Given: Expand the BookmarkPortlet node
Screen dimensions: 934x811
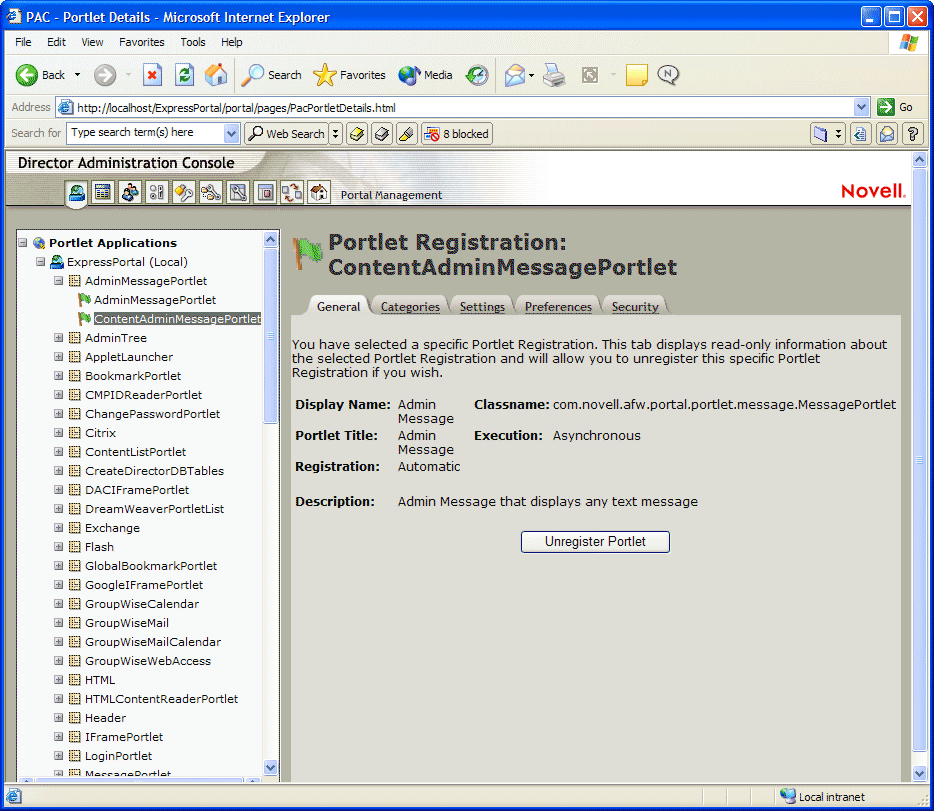Looking at the screenshot, I should click(58, 376).
